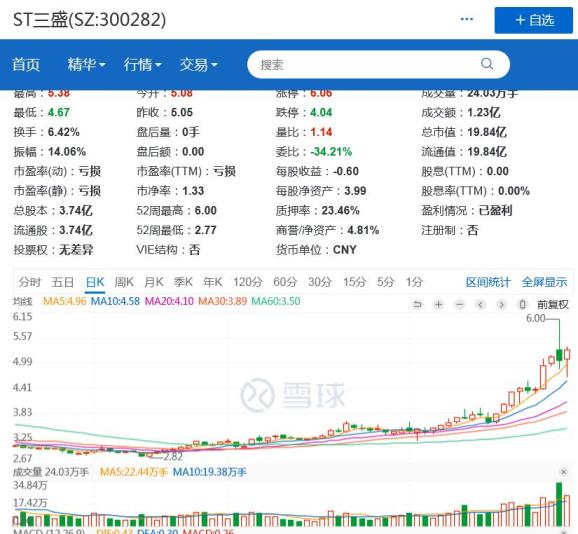Click the 最低 value 4.67
The width and height of the screenshot is (578, 534).
pyautogui.click(x=59, y=112)
